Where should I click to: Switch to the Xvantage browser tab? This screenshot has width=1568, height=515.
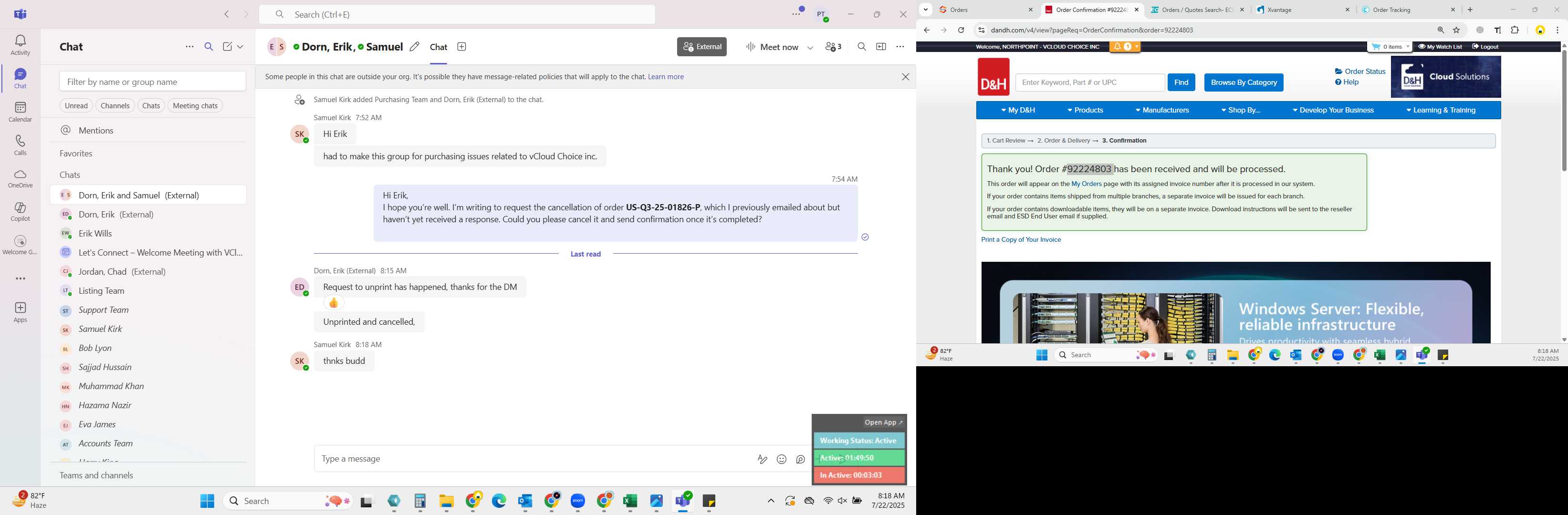(x=1303, y=10)
